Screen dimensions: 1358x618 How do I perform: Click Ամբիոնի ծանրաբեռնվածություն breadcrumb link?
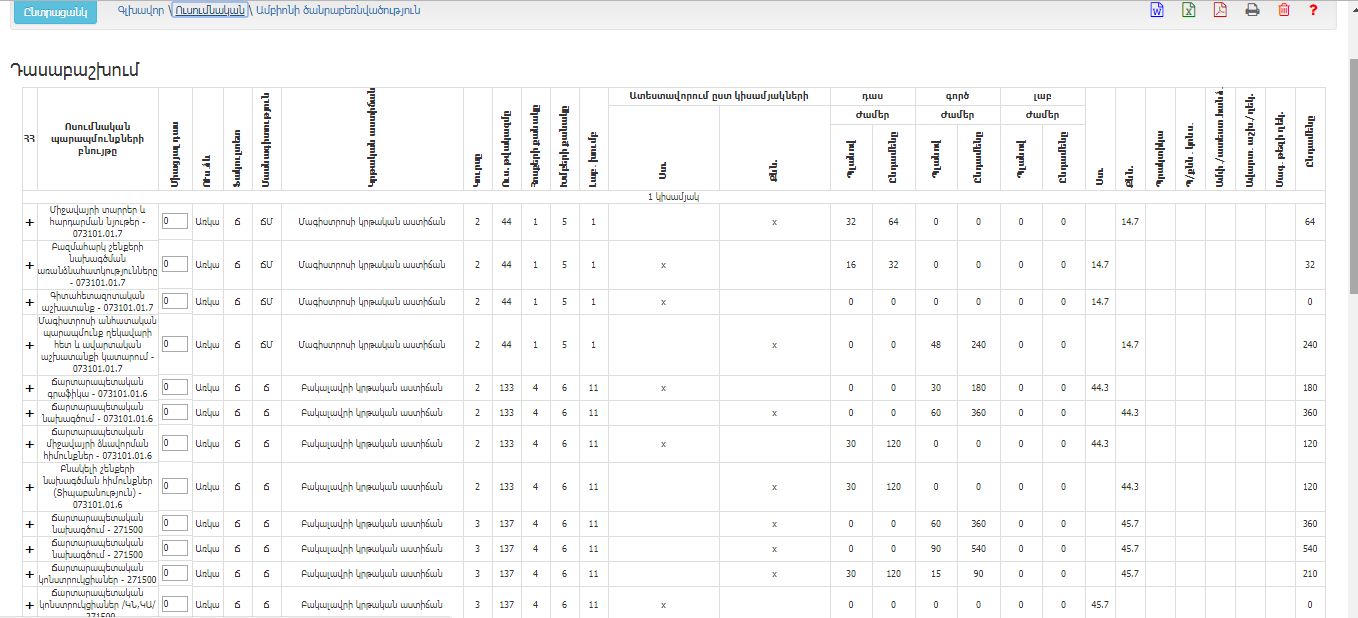(338, 10)
